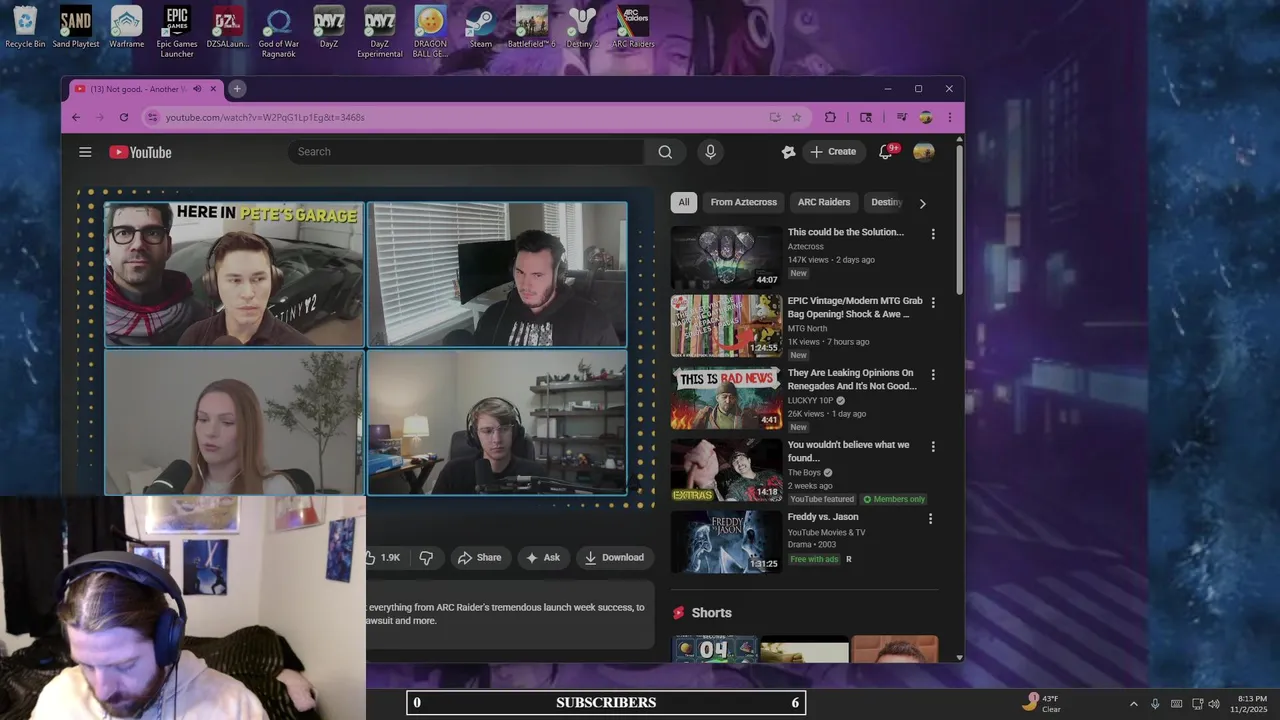This screenshot has height=720, width=1280.
Task: Switch to the YouTube browser tab
Action: [x=145, y=89]
